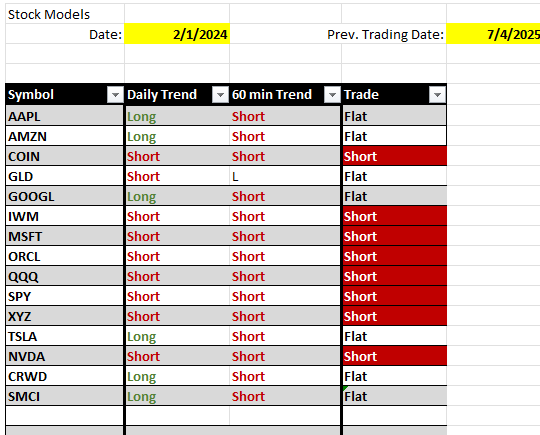The width and height of the screenshot is (540, 435).
Task: Select the TSLA Trade Flat cell
Action: pos(395,336)
